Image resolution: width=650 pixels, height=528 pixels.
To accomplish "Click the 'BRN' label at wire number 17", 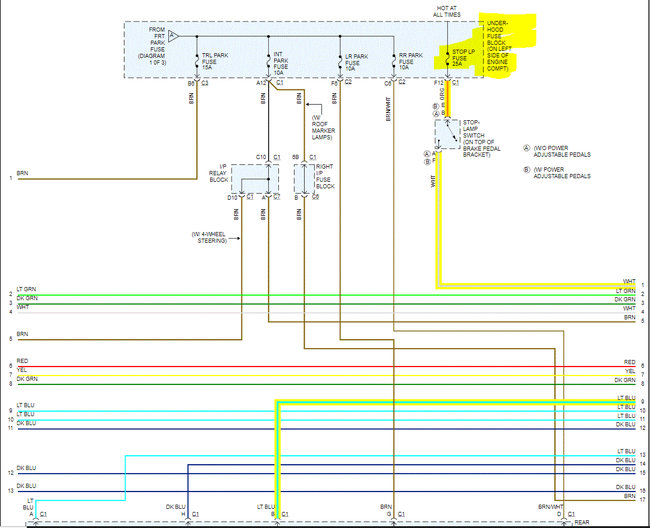I will [630, 496].
